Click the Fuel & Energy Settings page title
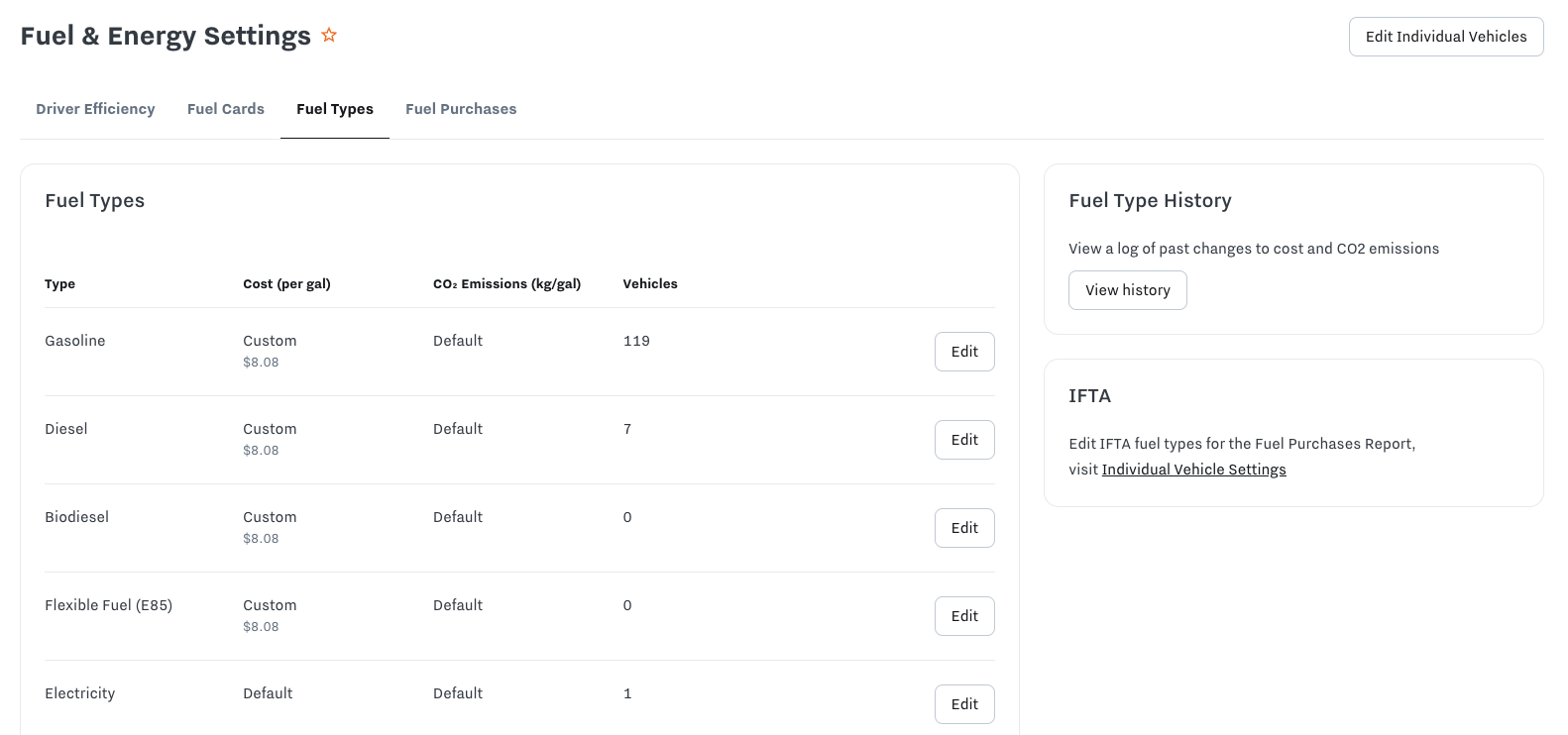1568x735 pixels. point(166,37)
